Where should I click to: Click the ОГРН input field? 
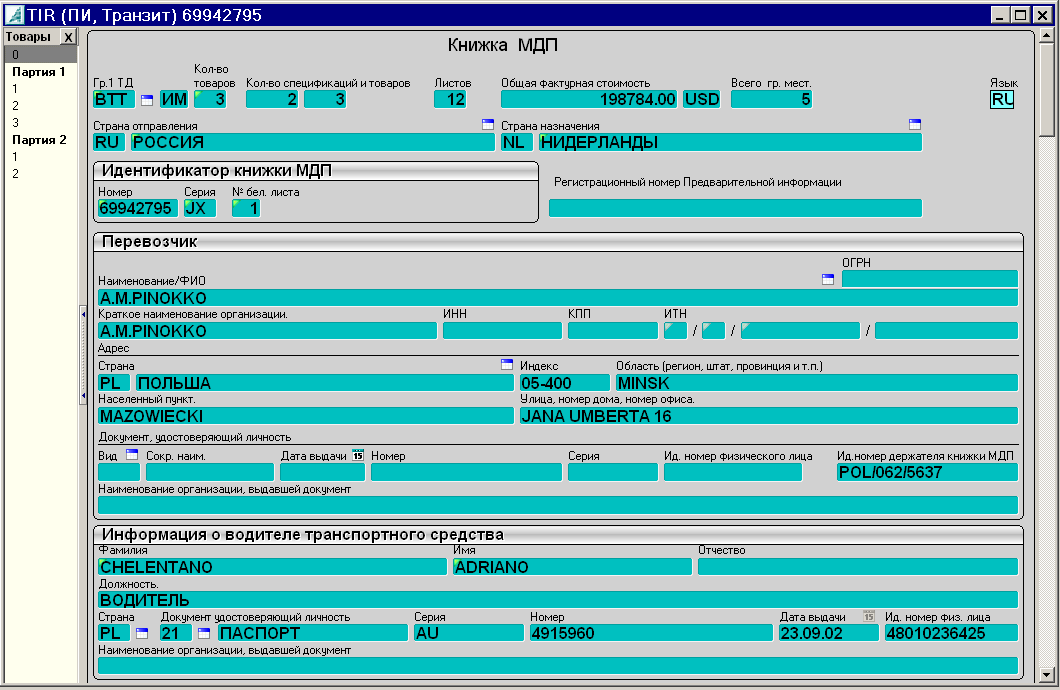coord(929,279)
